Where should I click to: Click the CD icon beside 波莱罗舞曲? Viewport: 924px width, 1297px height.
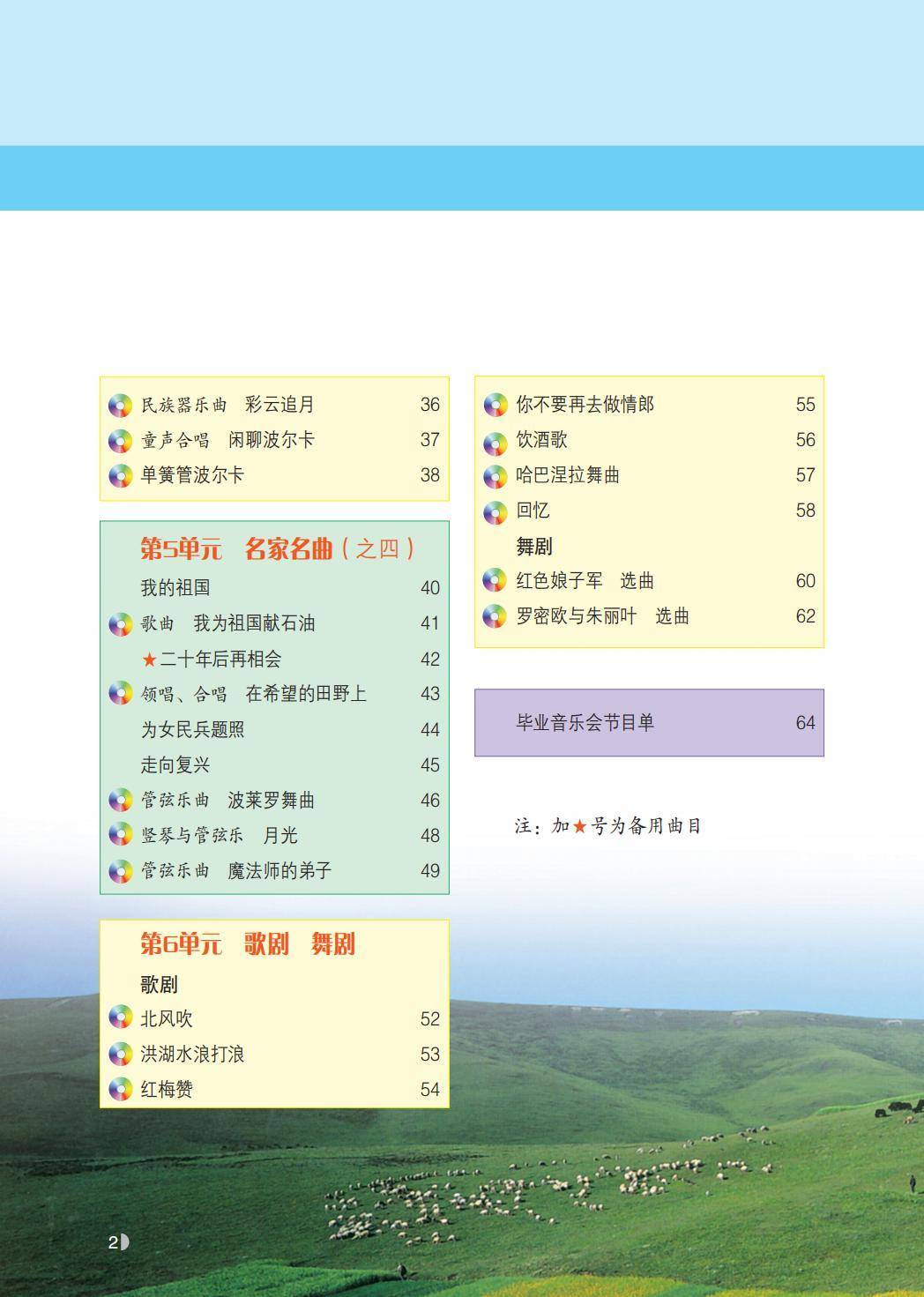120,801
